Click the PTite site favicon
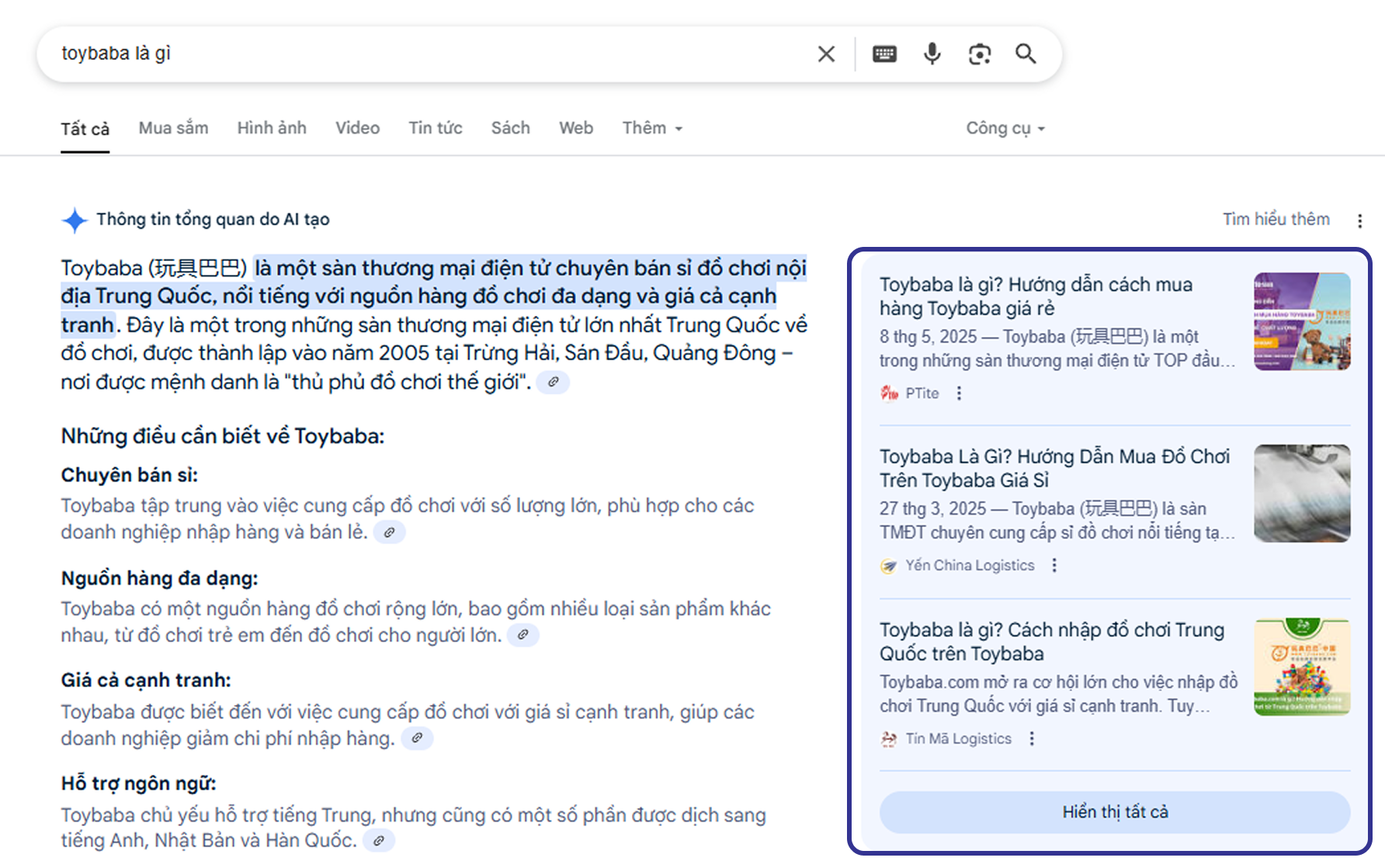Viewport: 1385px width, 868px height. [889, 394]
